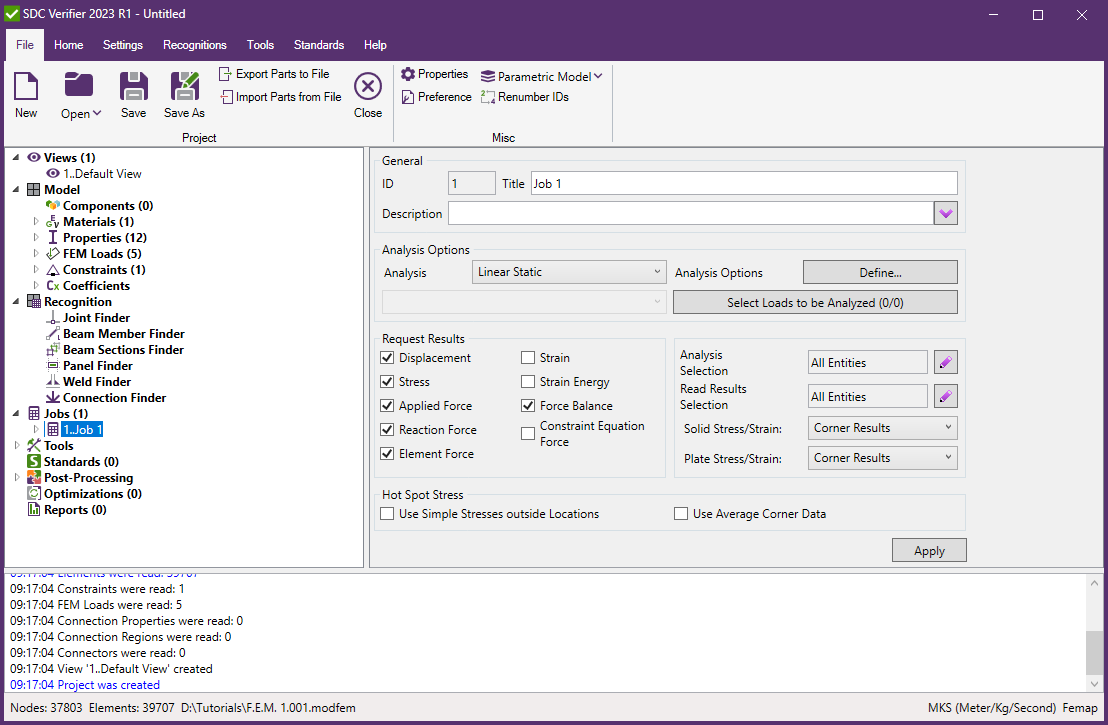Change the Plate Stress/Strain dropdown

coord(882,457)
